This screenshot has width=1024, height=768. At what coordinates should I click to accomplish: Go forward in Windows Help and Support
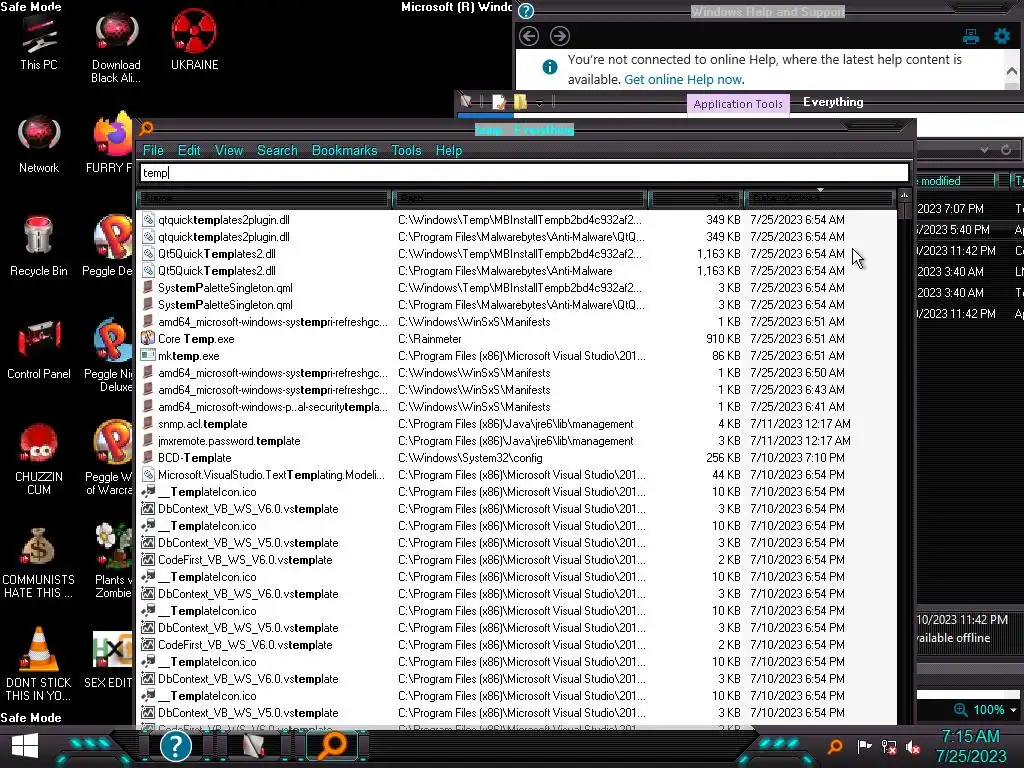pyautogui.click(x=560, y=36)
